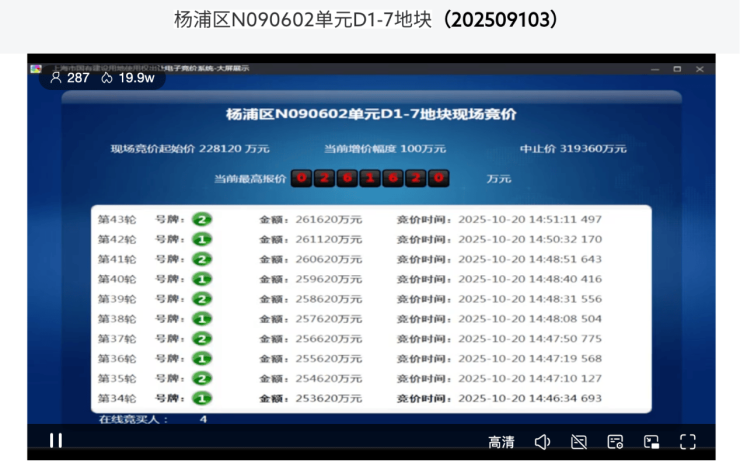
Task: Click bidder badge 1 in round 40
Action: 202,279
